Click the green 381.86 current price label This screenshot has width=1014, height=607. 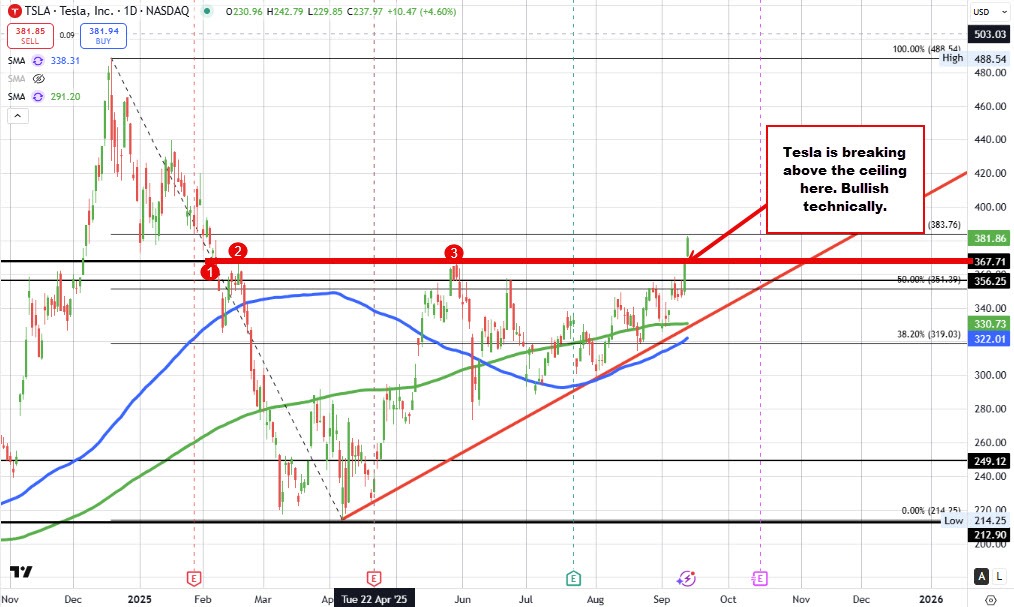pos(989,238)
